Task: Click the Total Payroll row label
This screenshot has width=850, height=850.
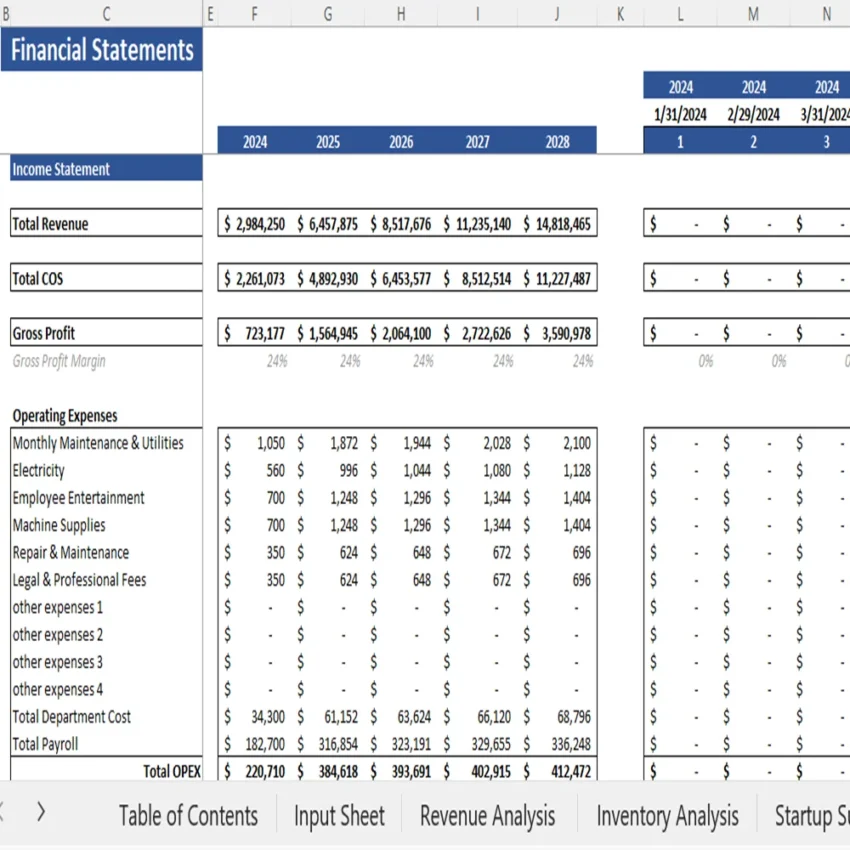Action: 46,744
